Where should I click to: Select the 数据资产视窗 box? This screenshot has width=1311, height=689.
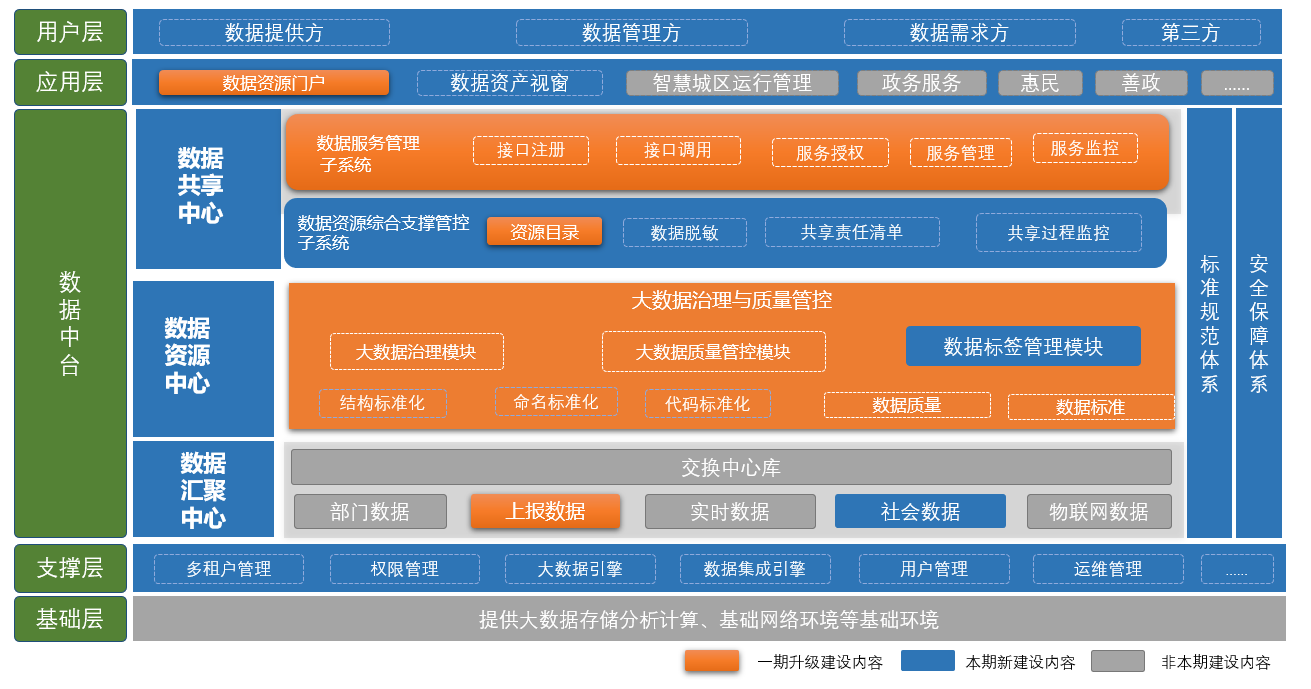509,83
